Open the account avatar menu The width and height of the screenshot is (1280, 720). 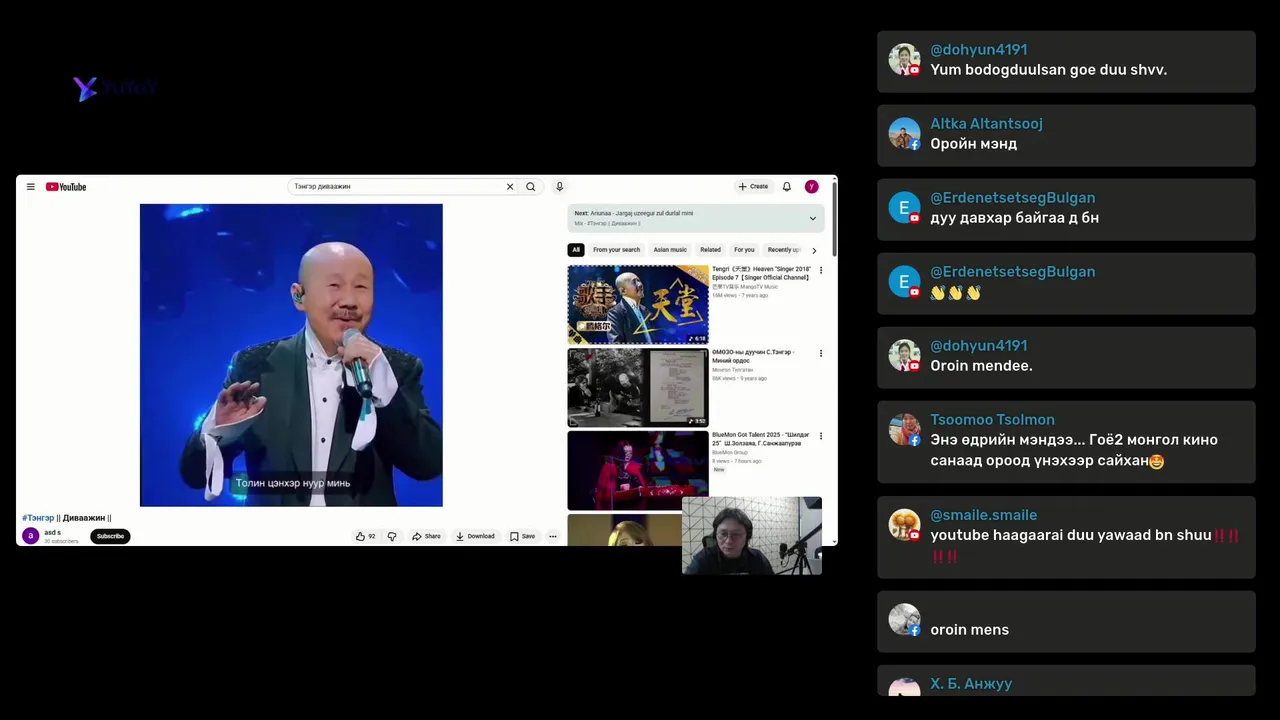[x=812, y=187]
